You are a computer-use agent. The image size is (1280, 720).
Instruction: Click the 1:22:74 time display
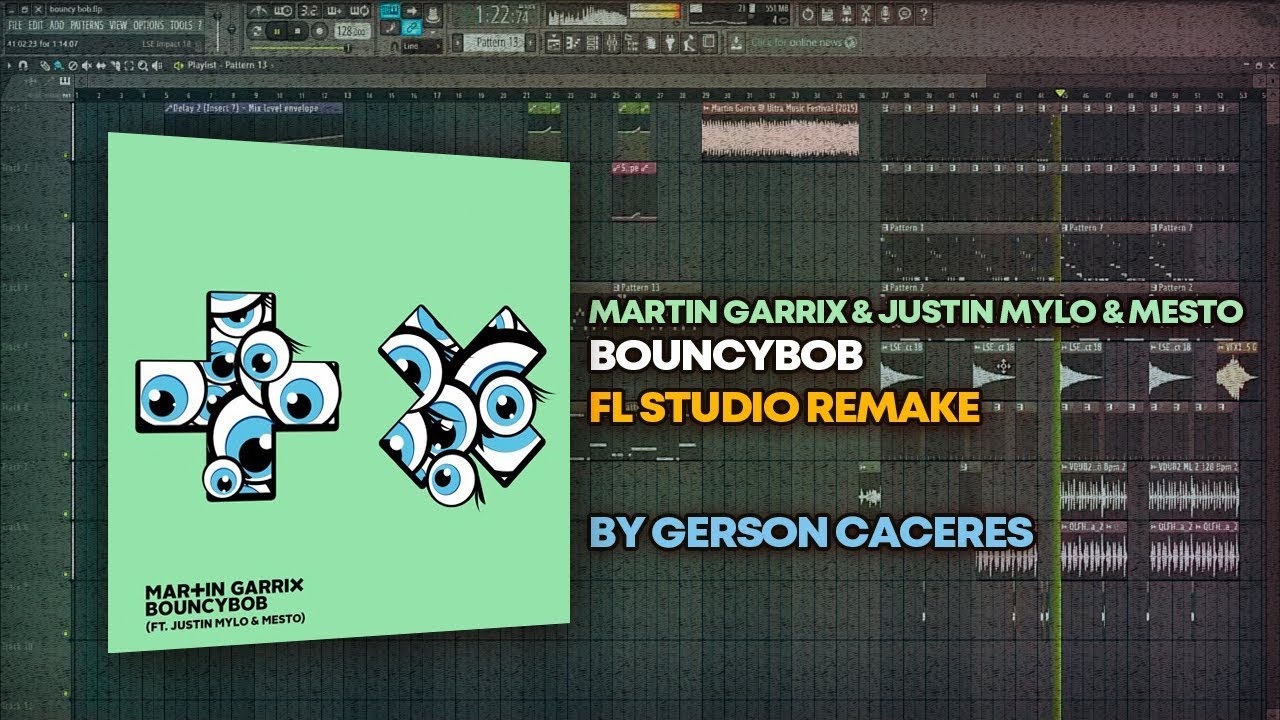(x=501, y=15)
